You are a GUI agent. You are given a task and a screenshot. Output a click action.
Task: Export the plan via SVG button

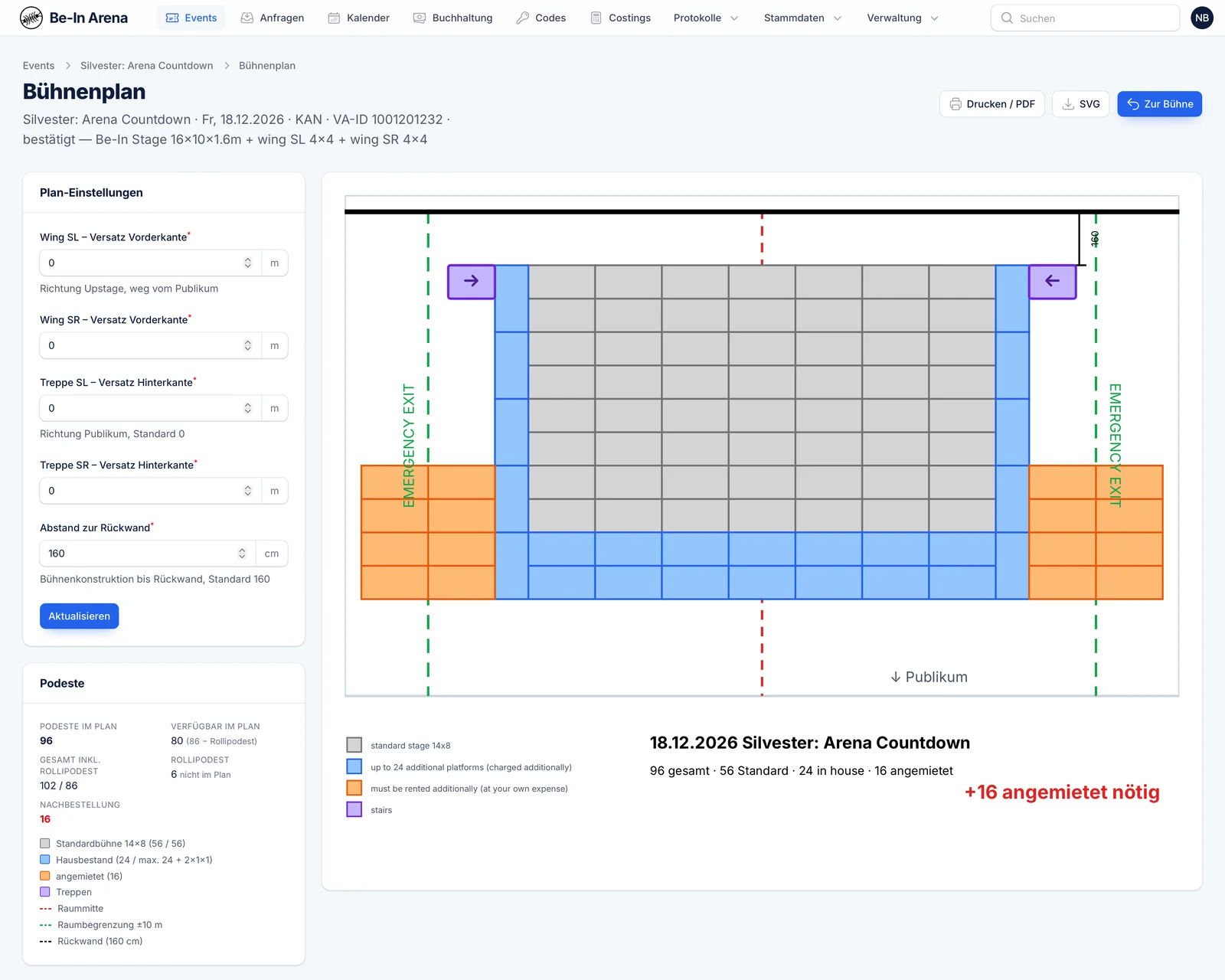pos(1081,104)
